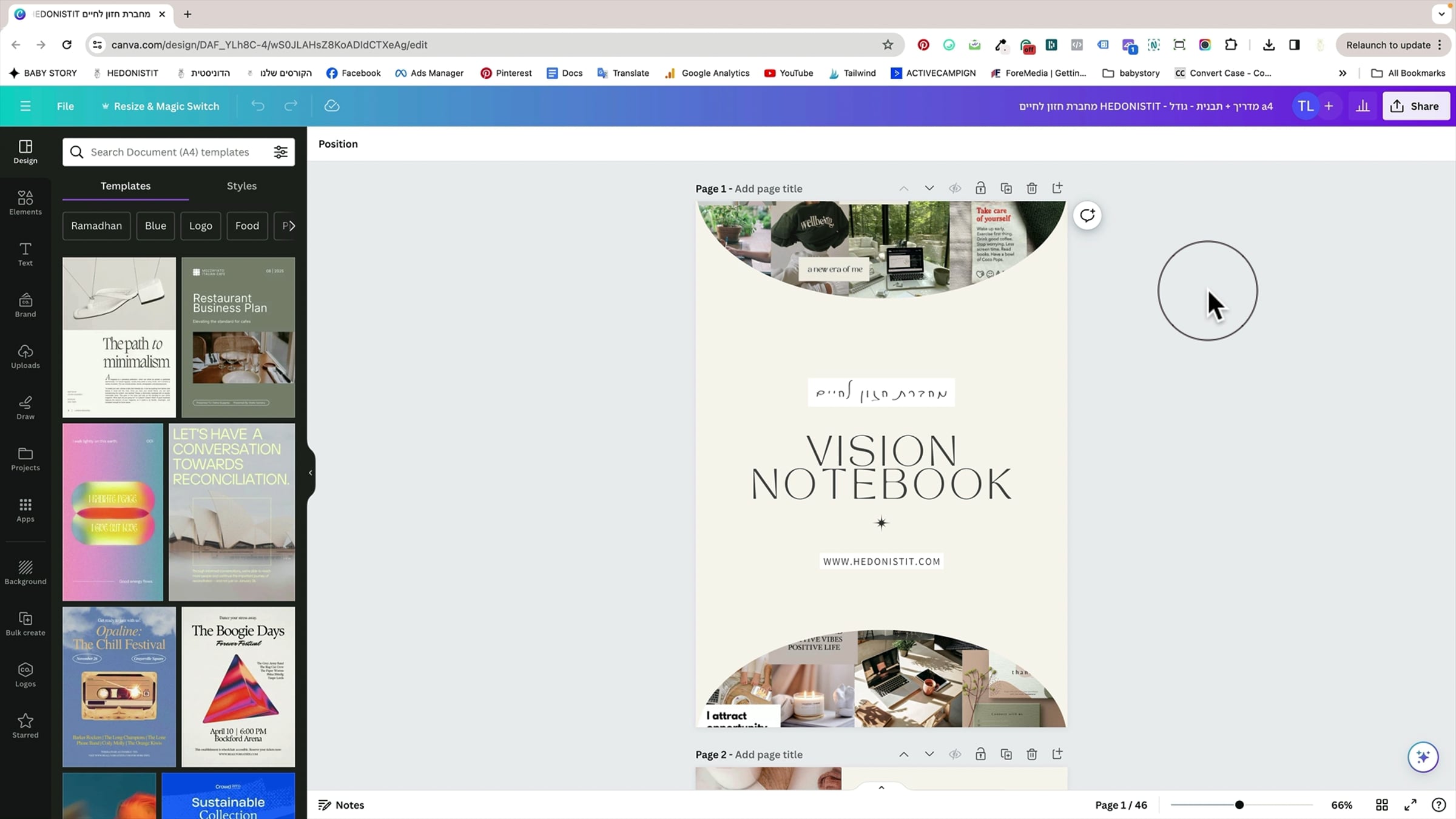The height and width of the screenshot is (819, 1456).
Task: Add a new page after Page 1
Action: point(1057,189)
